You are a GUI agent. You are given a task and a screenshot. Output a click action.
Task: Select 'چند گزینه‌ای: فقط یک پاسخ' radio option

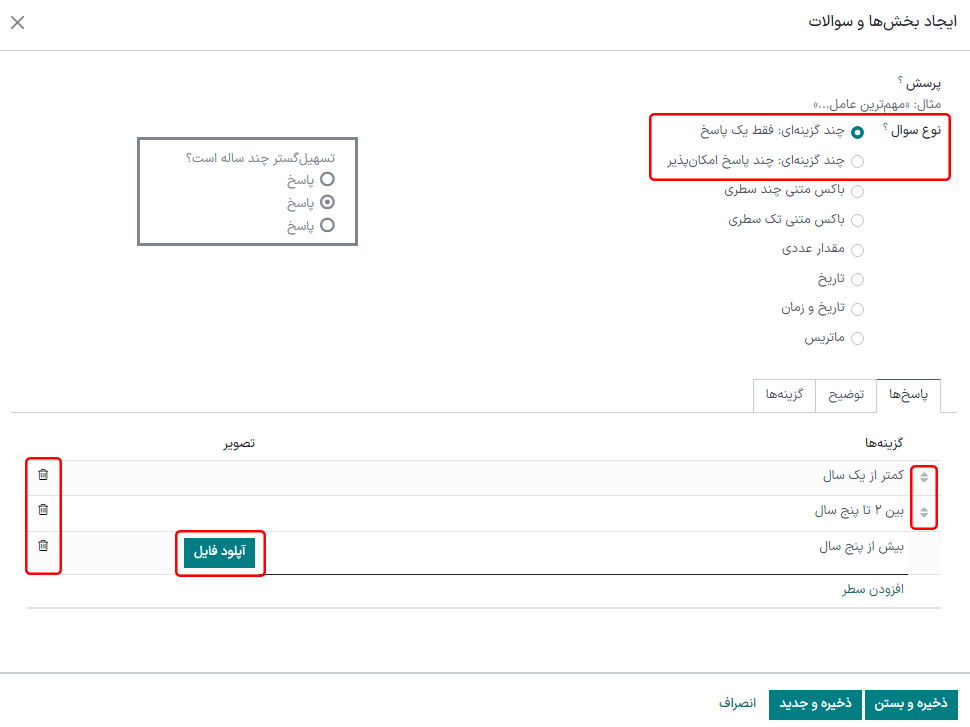pos(857,132)
